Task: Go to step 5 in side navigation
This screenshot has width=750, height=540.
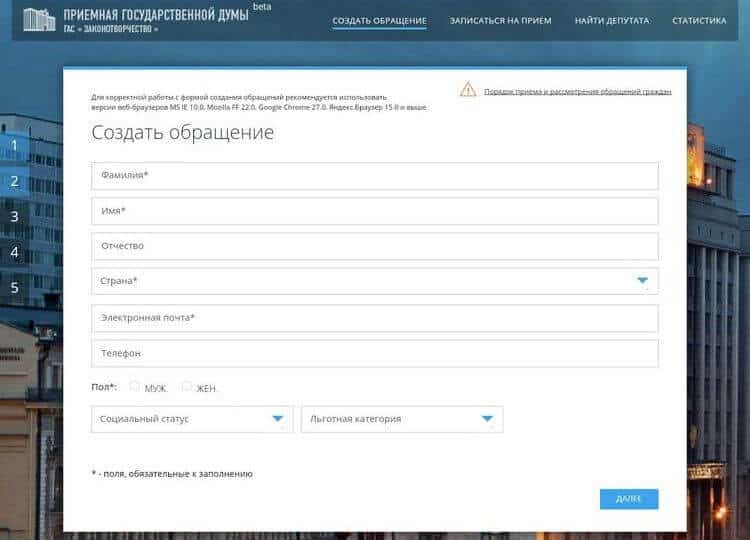Action: [x=14, y=287]
